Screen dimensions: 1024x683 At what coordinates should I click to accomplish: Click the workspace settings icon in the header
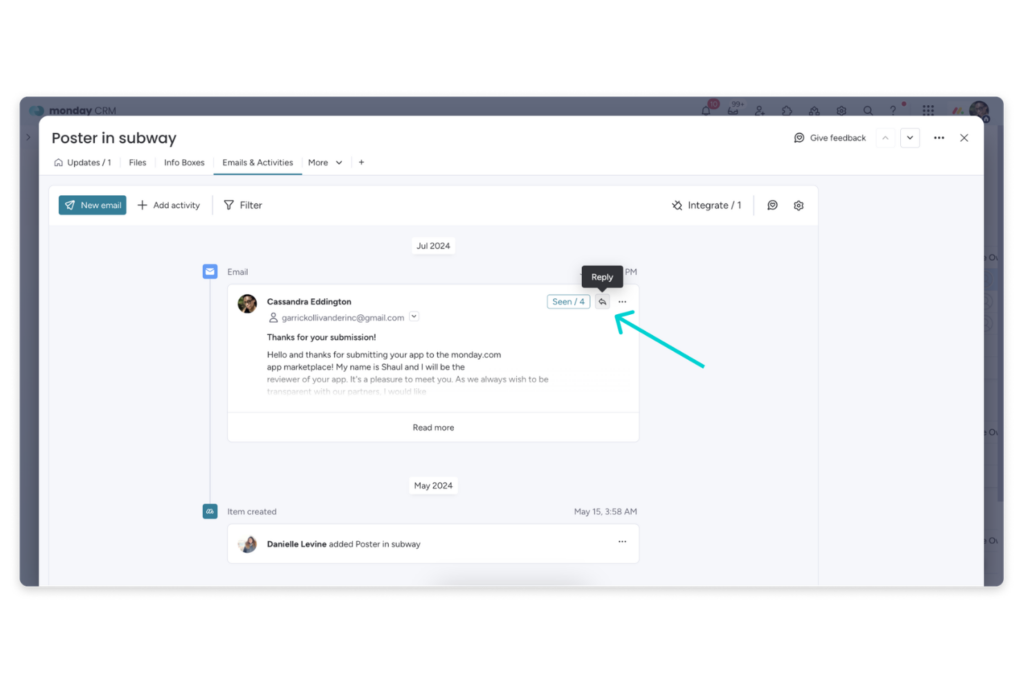click(x=841, y=111)
